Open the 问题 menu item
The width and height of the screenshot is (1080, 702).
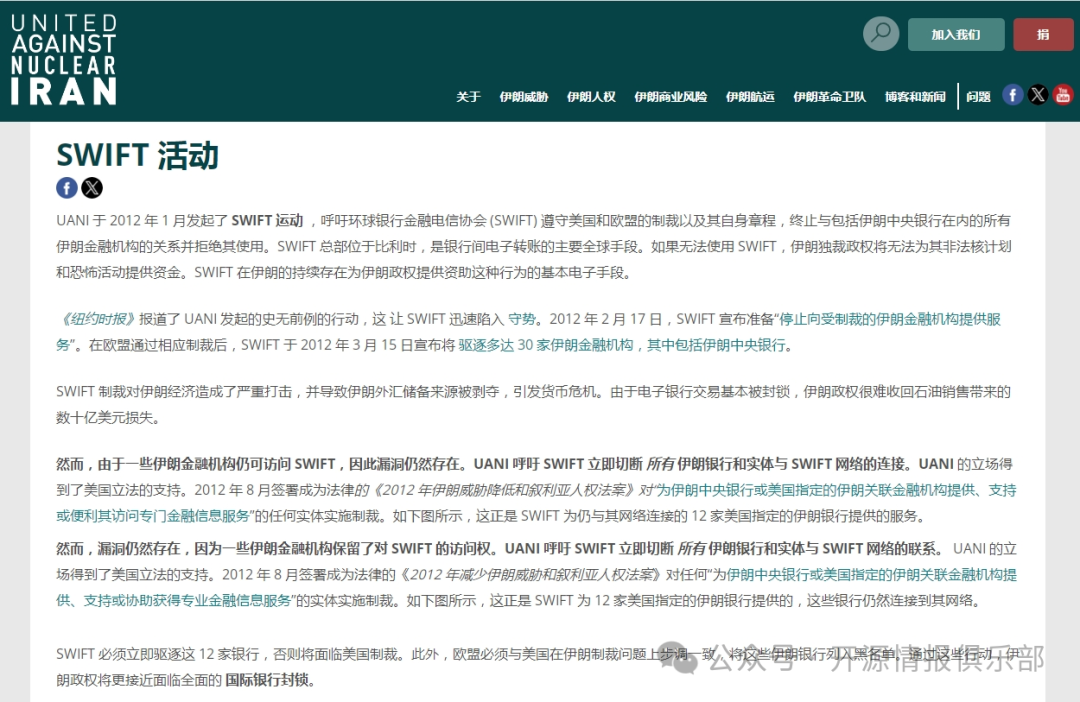click(978, 96)
